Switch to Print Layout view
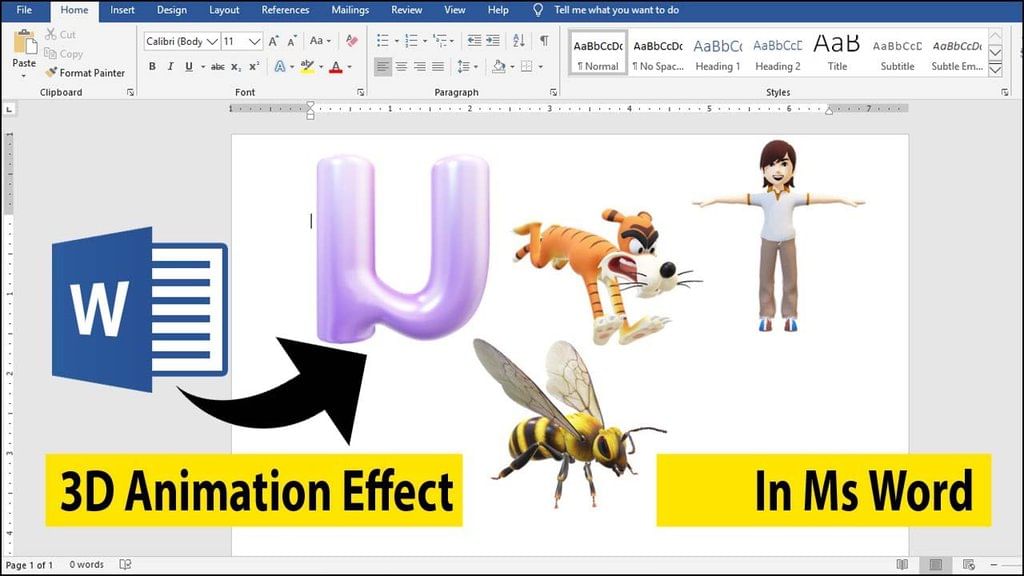 936,564
